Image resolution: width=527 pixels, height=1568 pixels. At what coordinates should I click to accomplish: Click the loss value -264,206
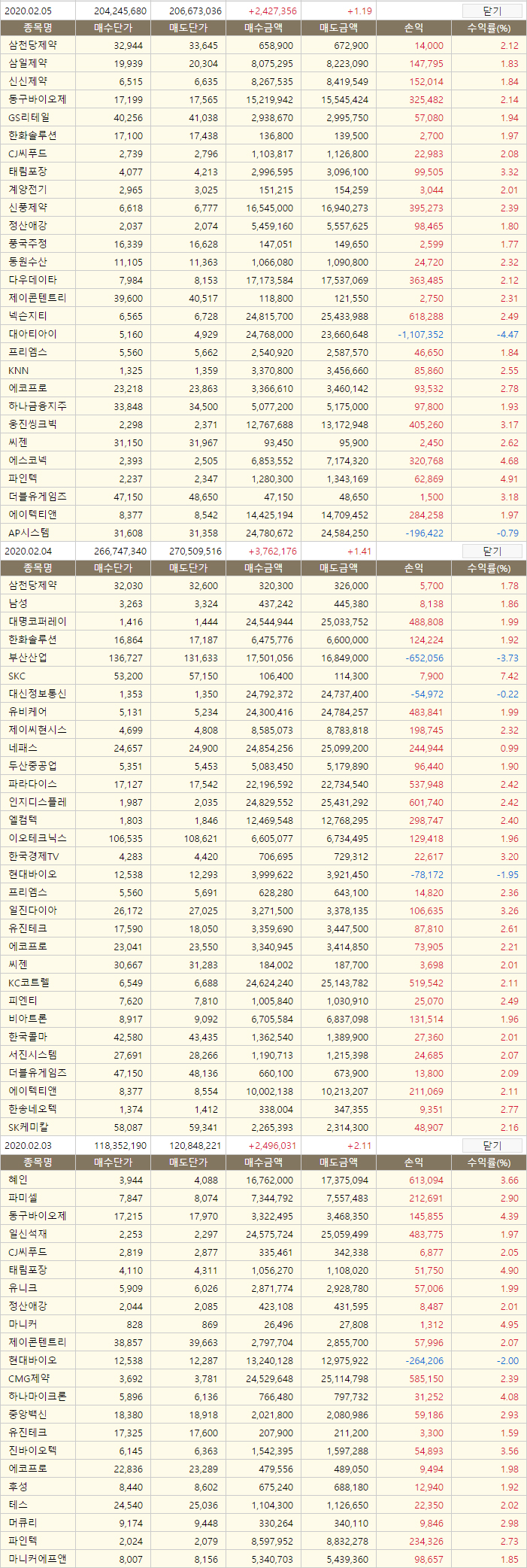(x=425, y=1361)
